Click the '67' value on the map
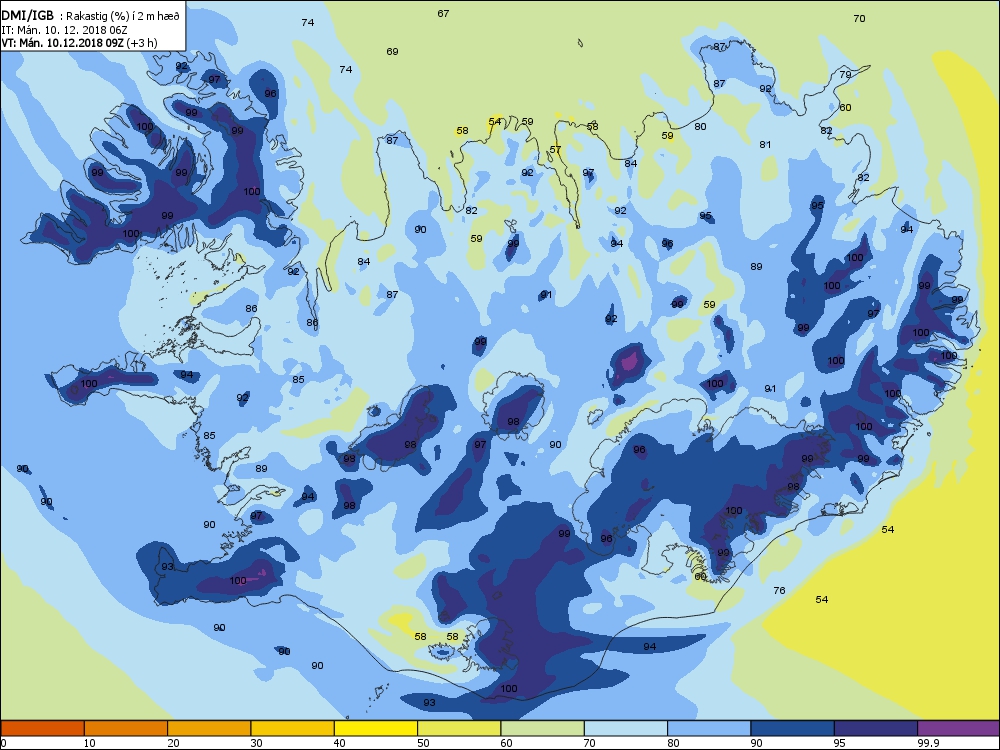 [443, 13]
